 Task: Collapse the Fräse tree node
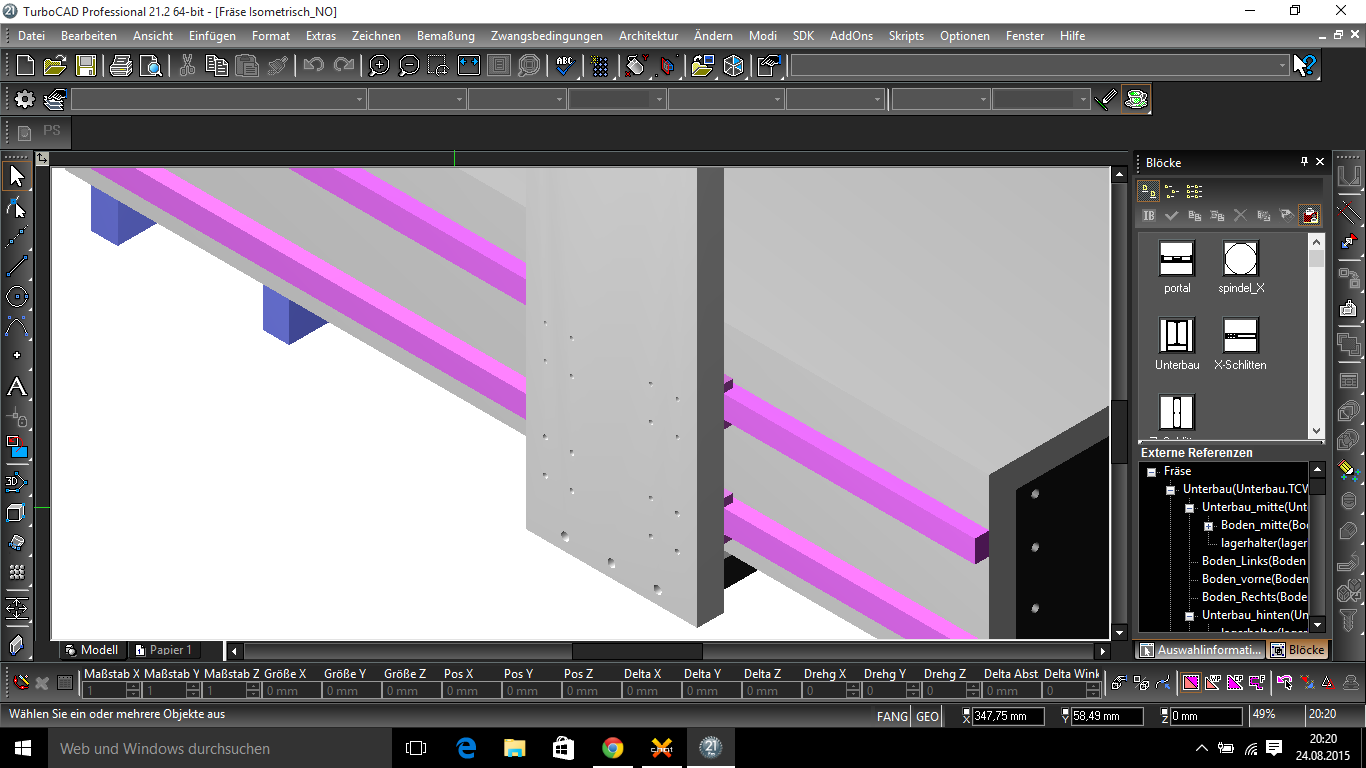click(1152, 471)
